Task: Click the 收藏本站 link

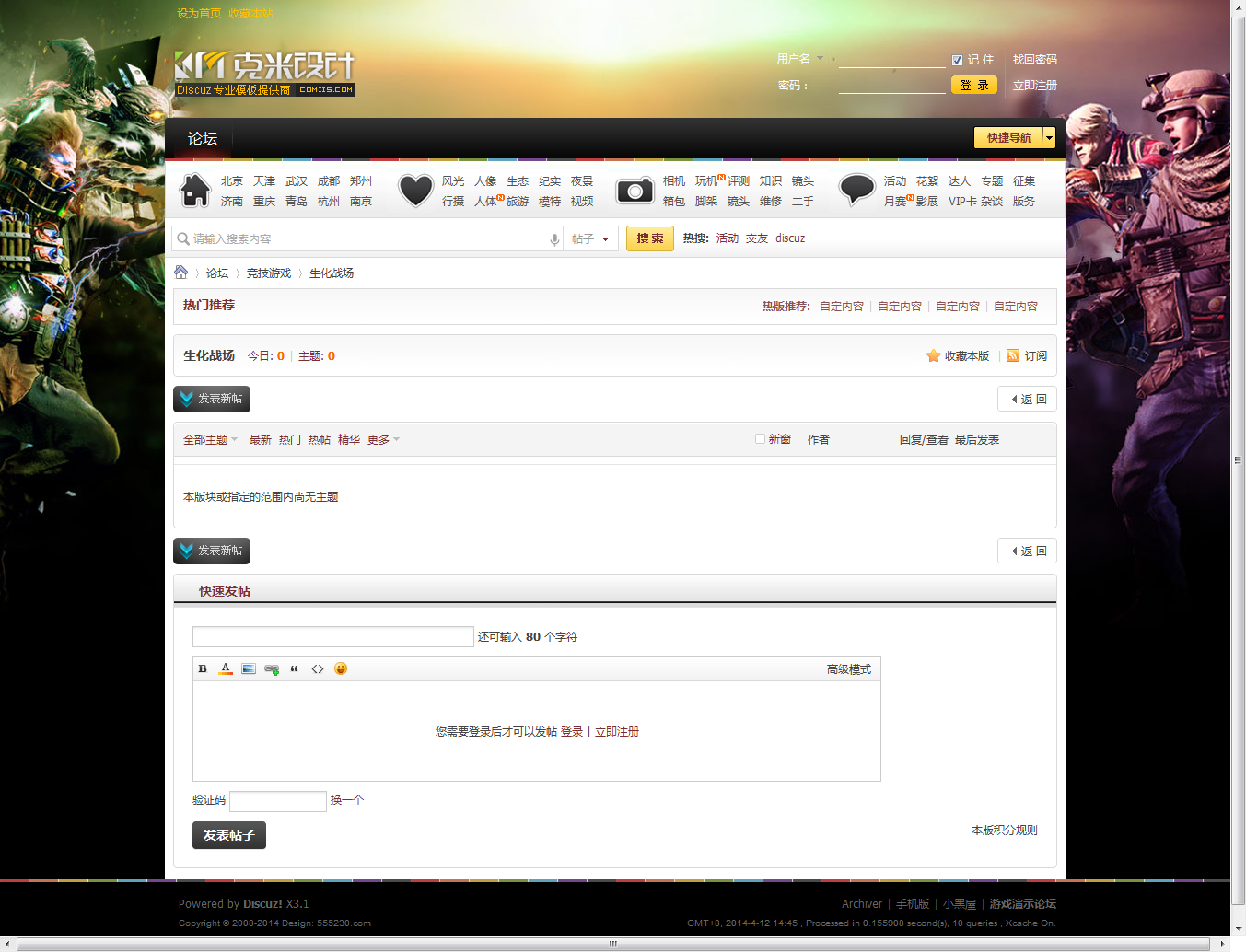Action: click(x=250, y=14)
